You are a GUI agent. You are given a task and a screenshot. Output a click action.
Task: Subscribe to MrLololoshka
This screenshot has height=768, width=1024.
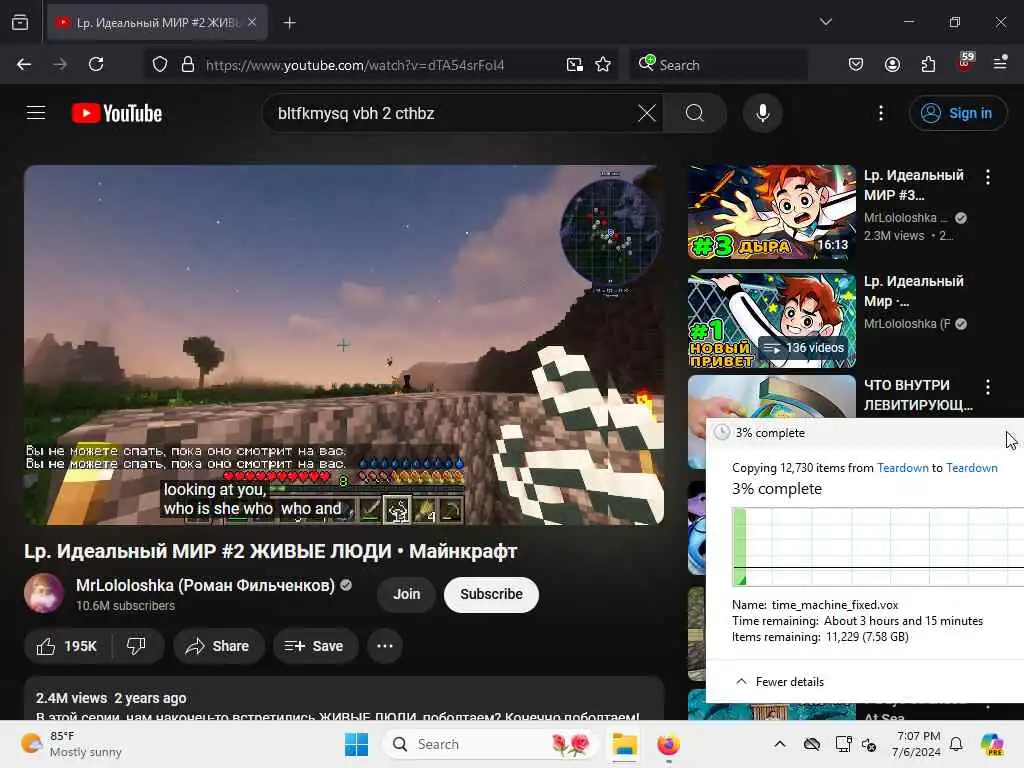491,594
